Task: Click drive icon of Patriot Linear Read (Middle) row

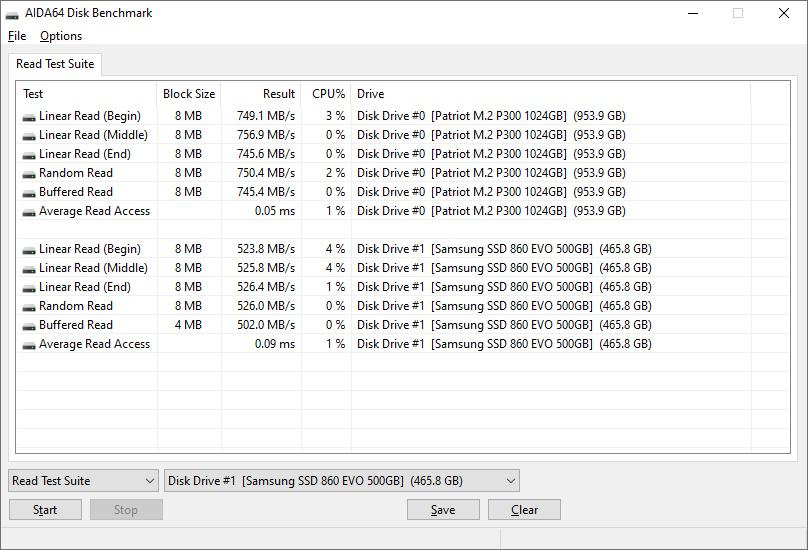Action: pyautogui.click(x=29, y=137)
